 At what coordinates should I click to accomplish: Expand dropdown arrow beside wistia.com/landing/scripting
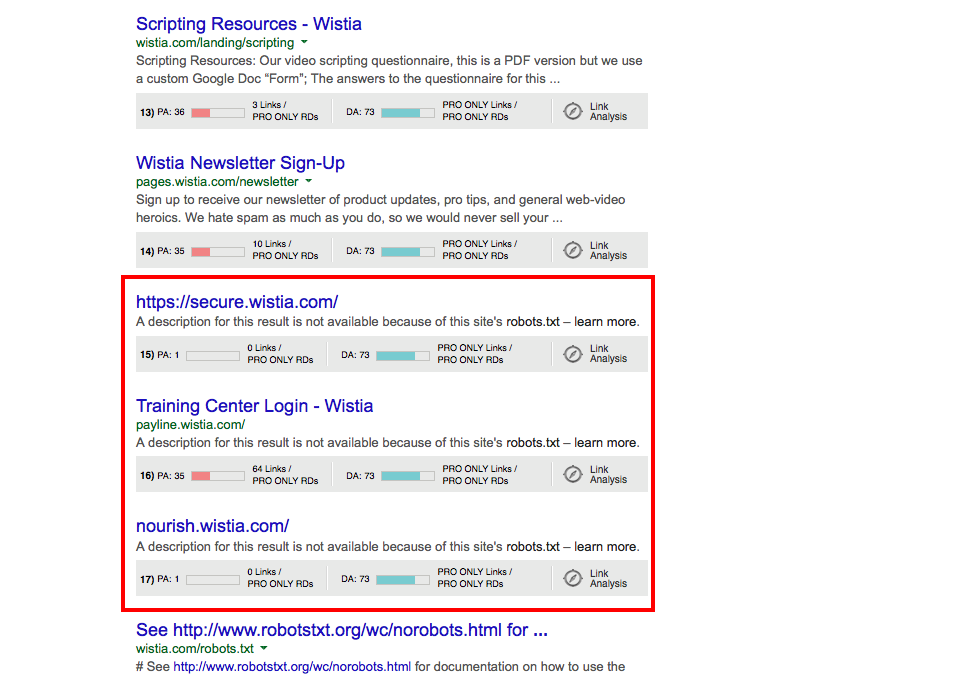[x=304, y=42]
